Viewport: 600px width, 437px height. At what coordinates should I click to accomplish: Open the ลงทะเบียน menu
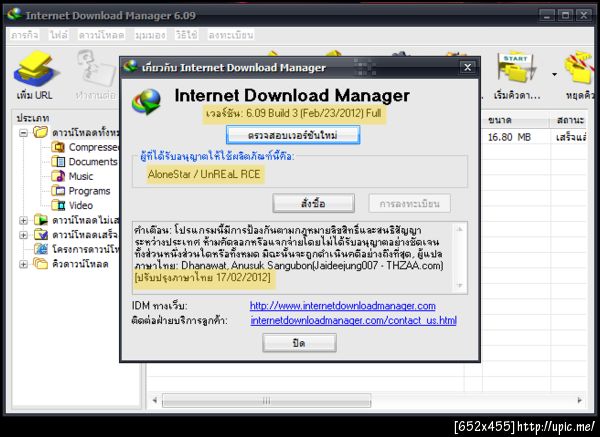pos(230,35)
